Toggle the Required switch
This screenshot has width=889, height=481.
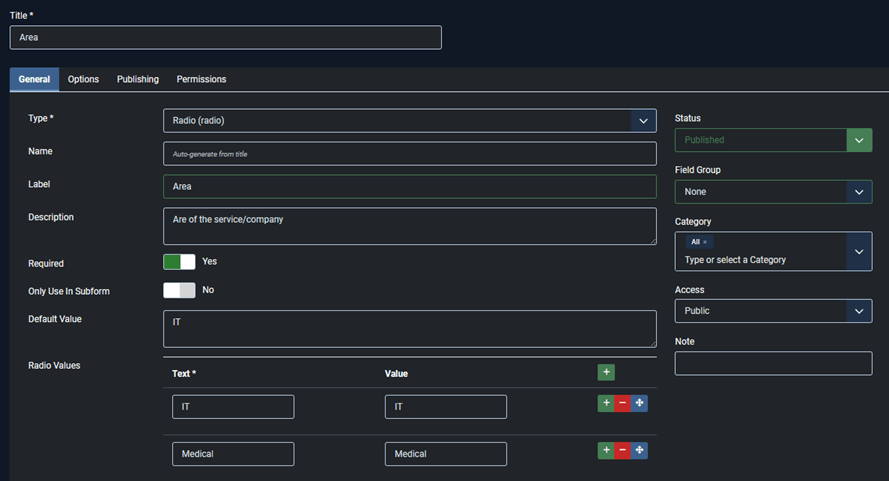tap(179, 262)
